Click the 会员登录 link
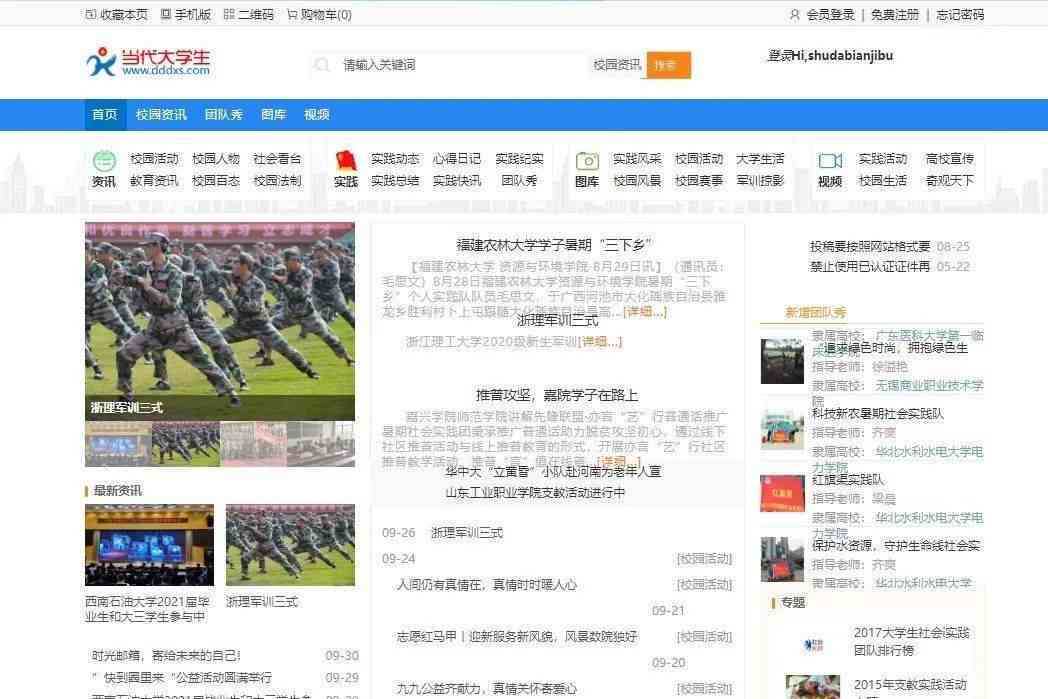Image resolution: width=1048 pixels, height=699 pixels. tap(830, 15)
